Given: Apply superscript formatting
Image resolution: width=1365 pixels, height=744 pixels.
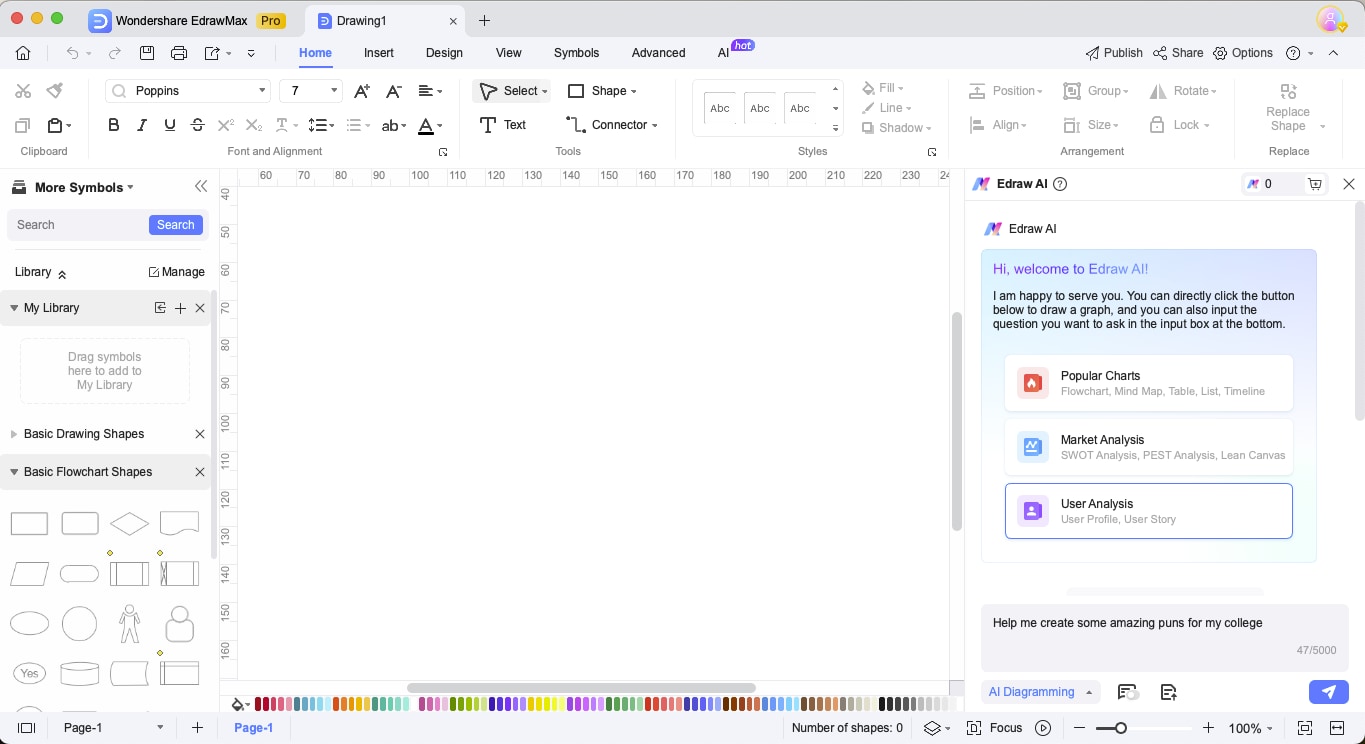Looking at the screenshot, I should (226, 125).
